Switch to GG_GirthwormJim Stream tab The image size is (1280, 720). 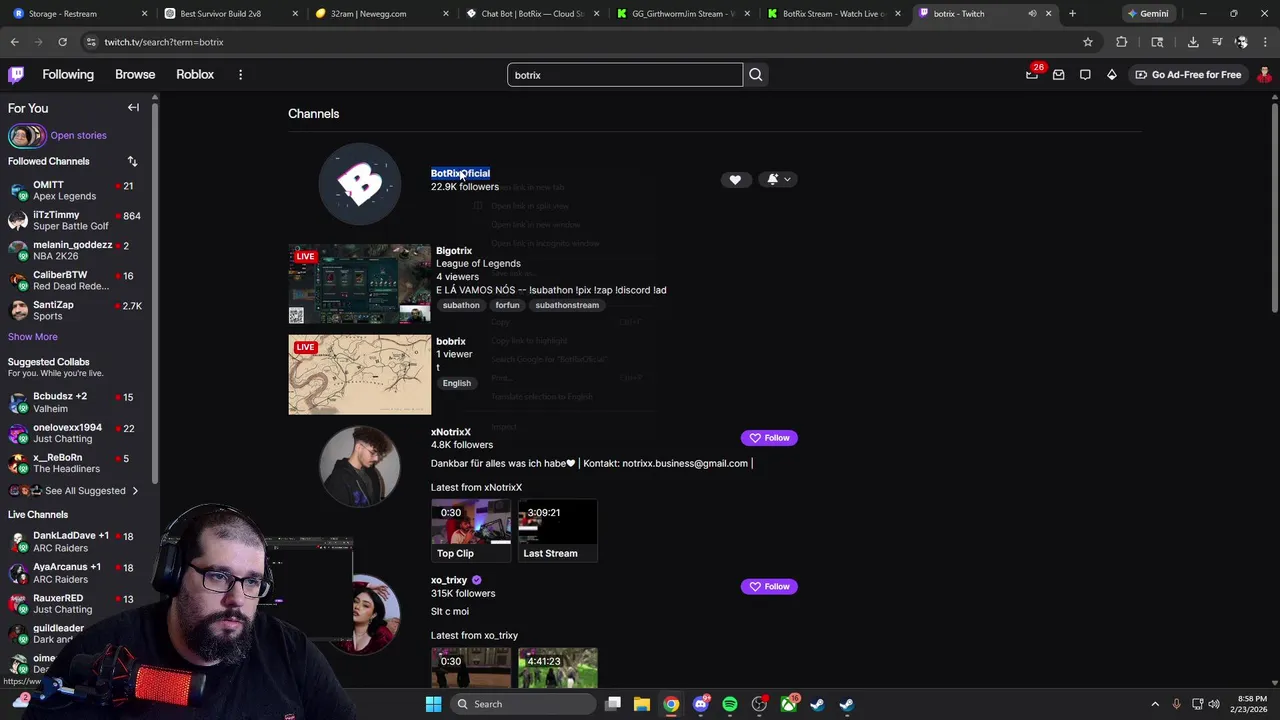683,14
